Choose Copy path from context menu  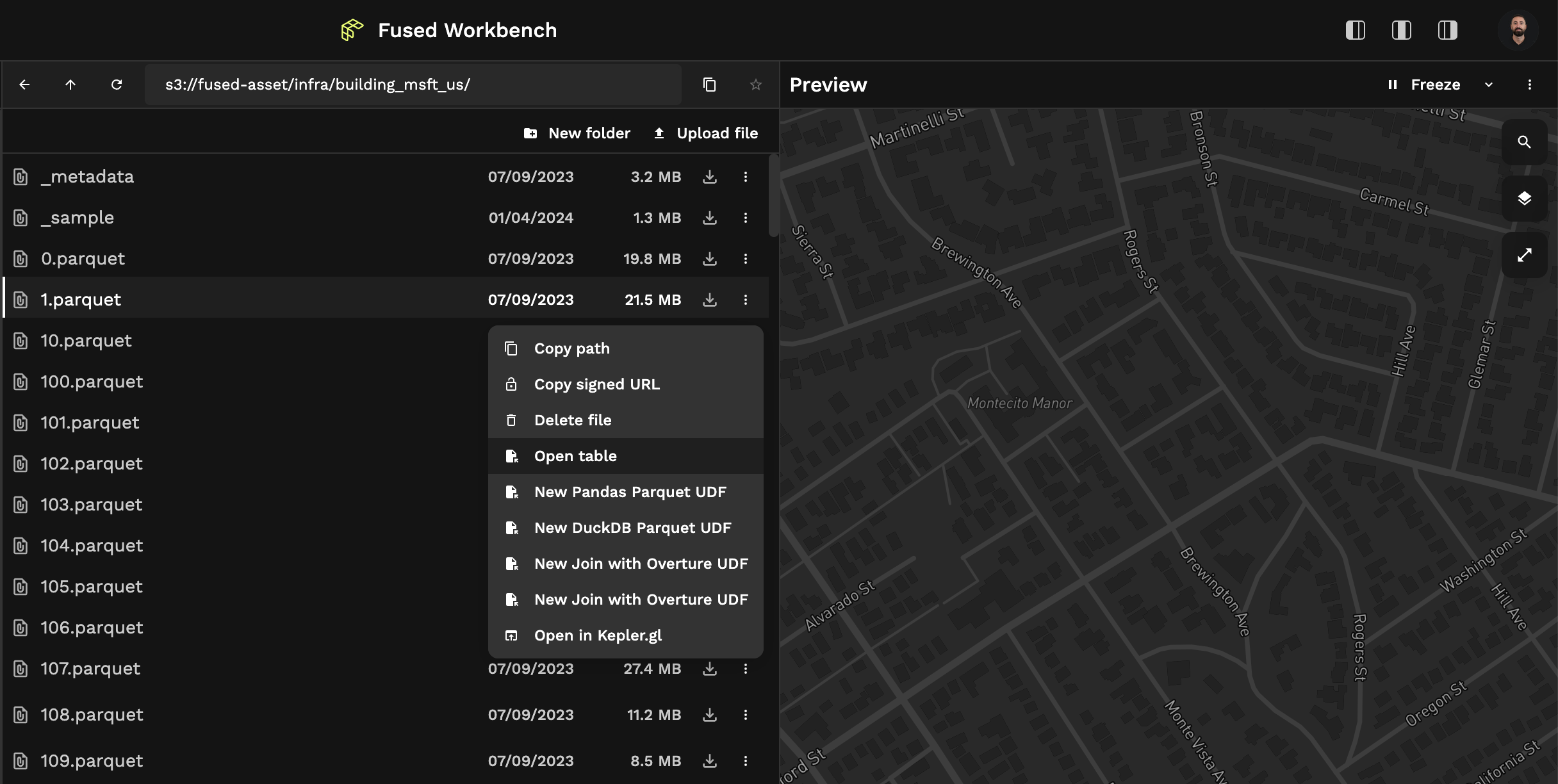[x=626, y=348]
